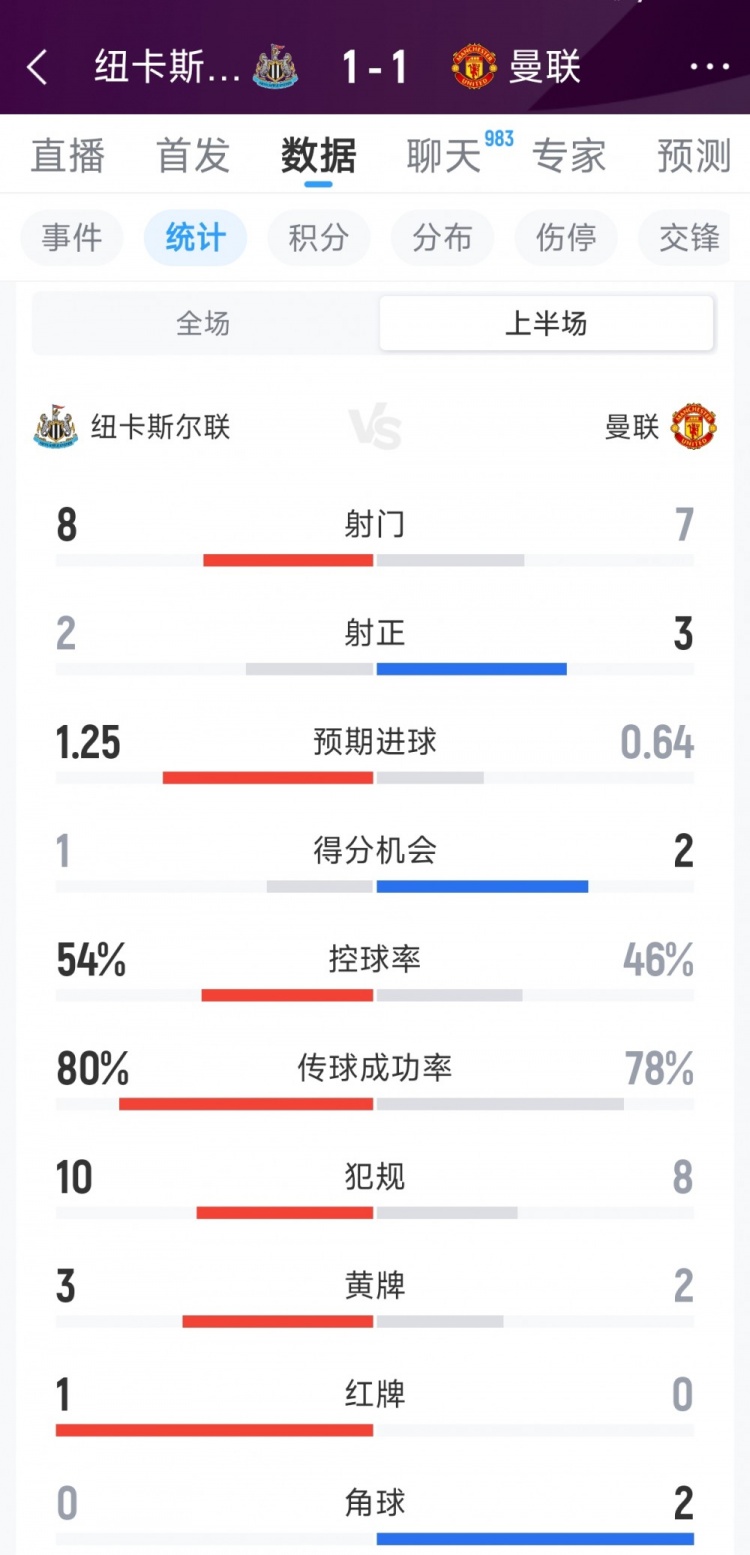Select the 分布 chip
This screenshot has height=1555, width=750.
(442, 238)
